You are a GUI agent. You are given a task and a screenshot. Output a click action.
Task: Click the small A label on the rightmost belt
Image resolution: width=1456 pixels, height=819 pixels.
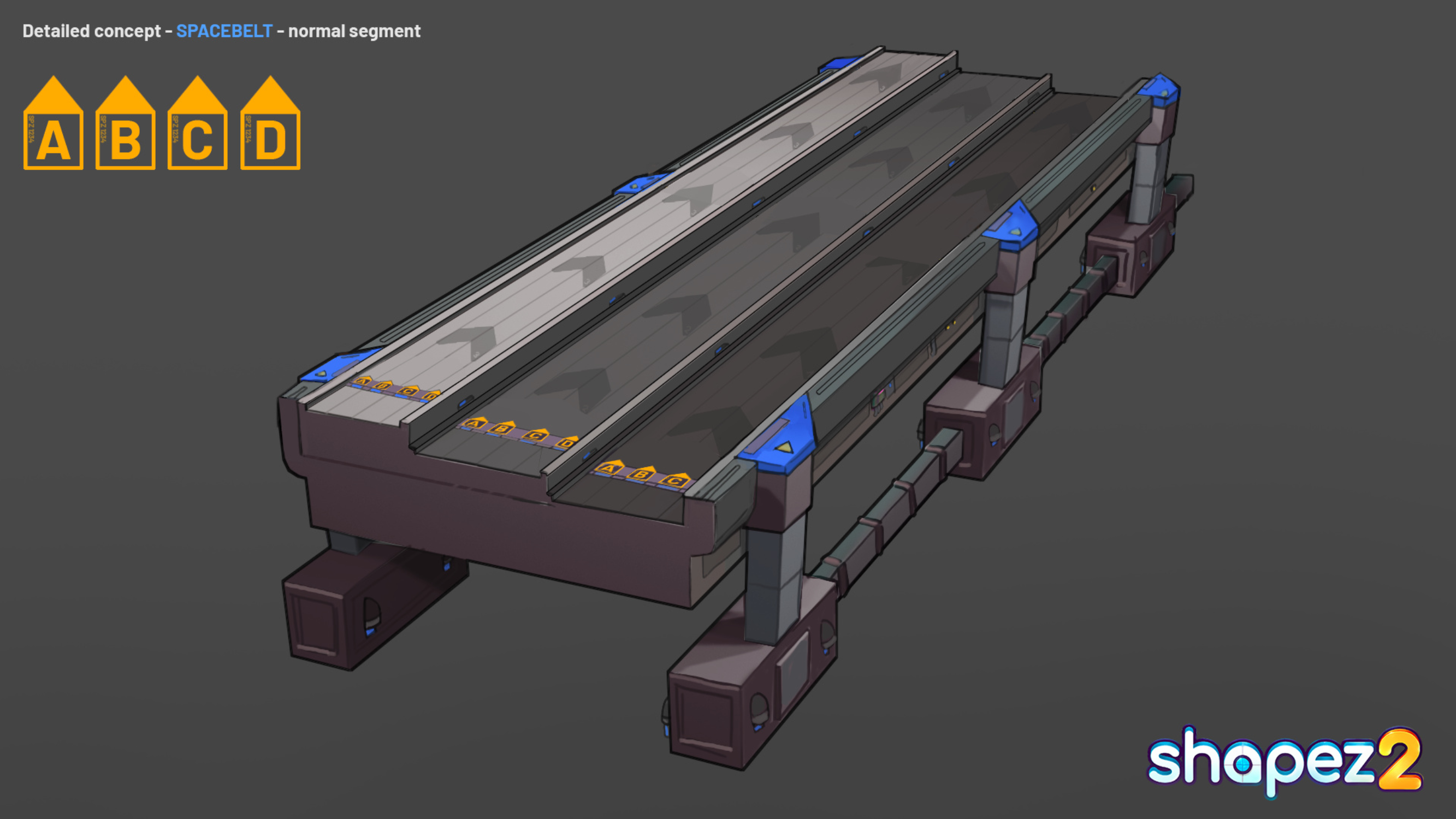coord(609,468)
